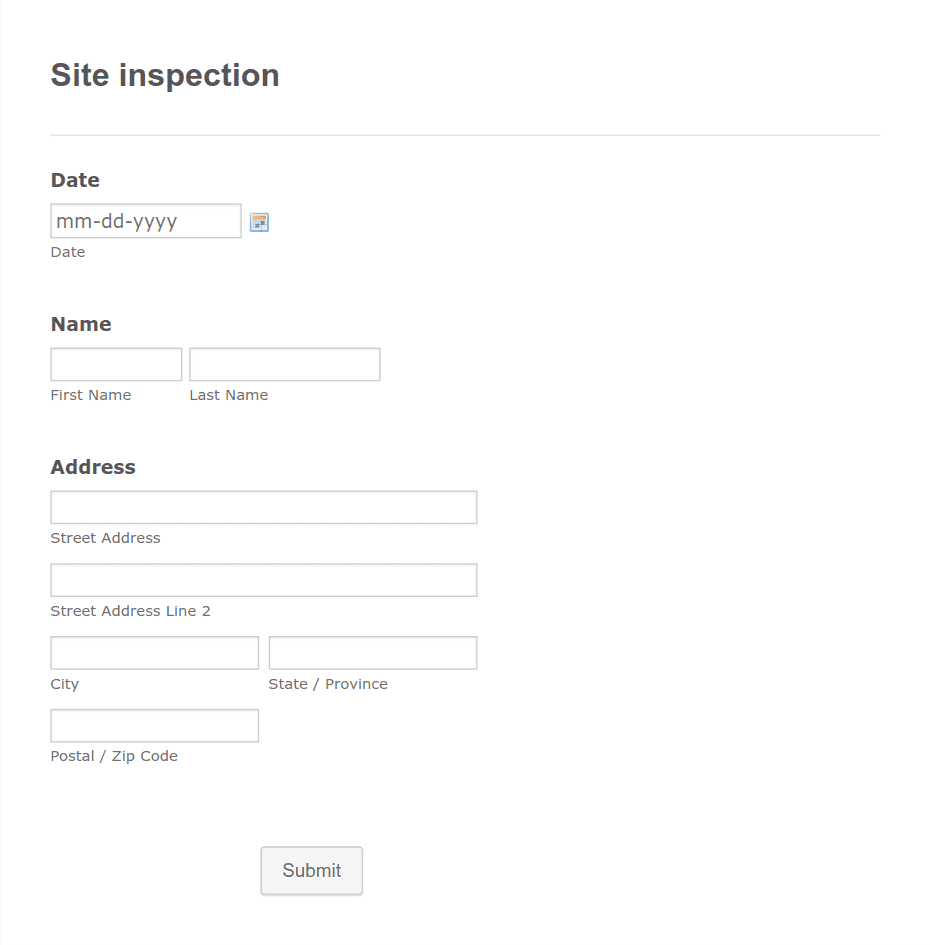Click the bold Date heading label
This screenshot has width=930, height=945.
pyautogui.click(x=75, y=180)
